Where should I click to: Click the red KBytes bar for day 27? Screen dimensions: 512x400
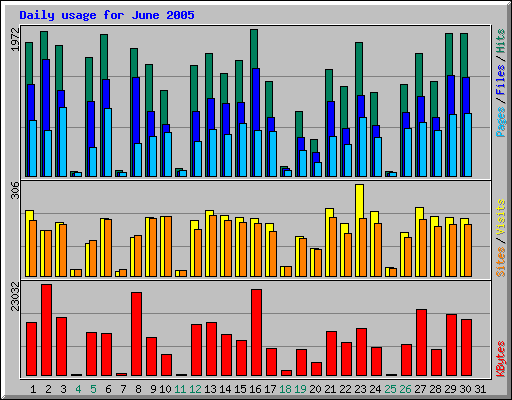(422, 343)
